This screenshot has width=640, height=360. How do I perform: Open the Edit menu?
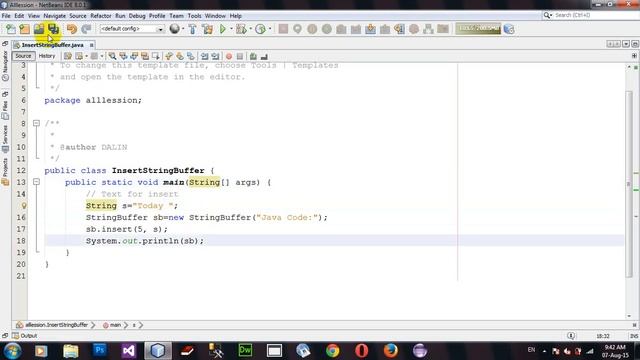(19, 16)
